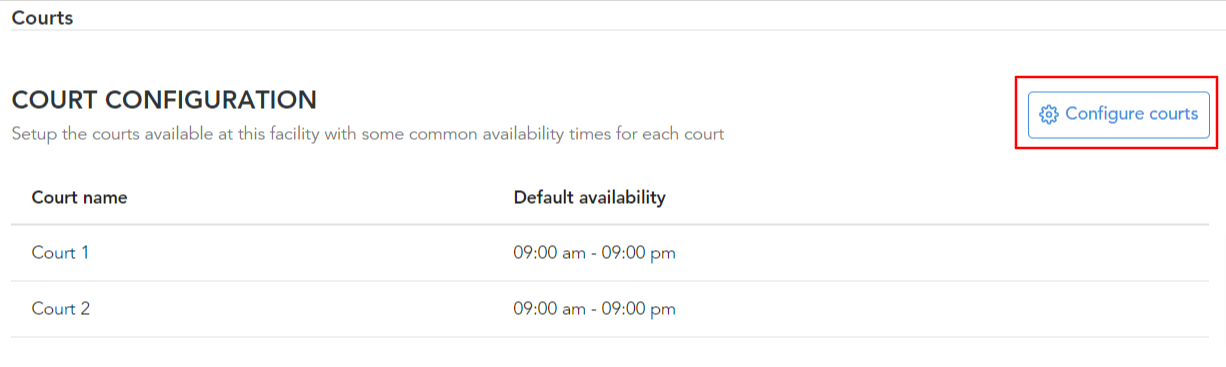
Task: Click the digit 1 in Court 1
Action: [x=84, y=253]
